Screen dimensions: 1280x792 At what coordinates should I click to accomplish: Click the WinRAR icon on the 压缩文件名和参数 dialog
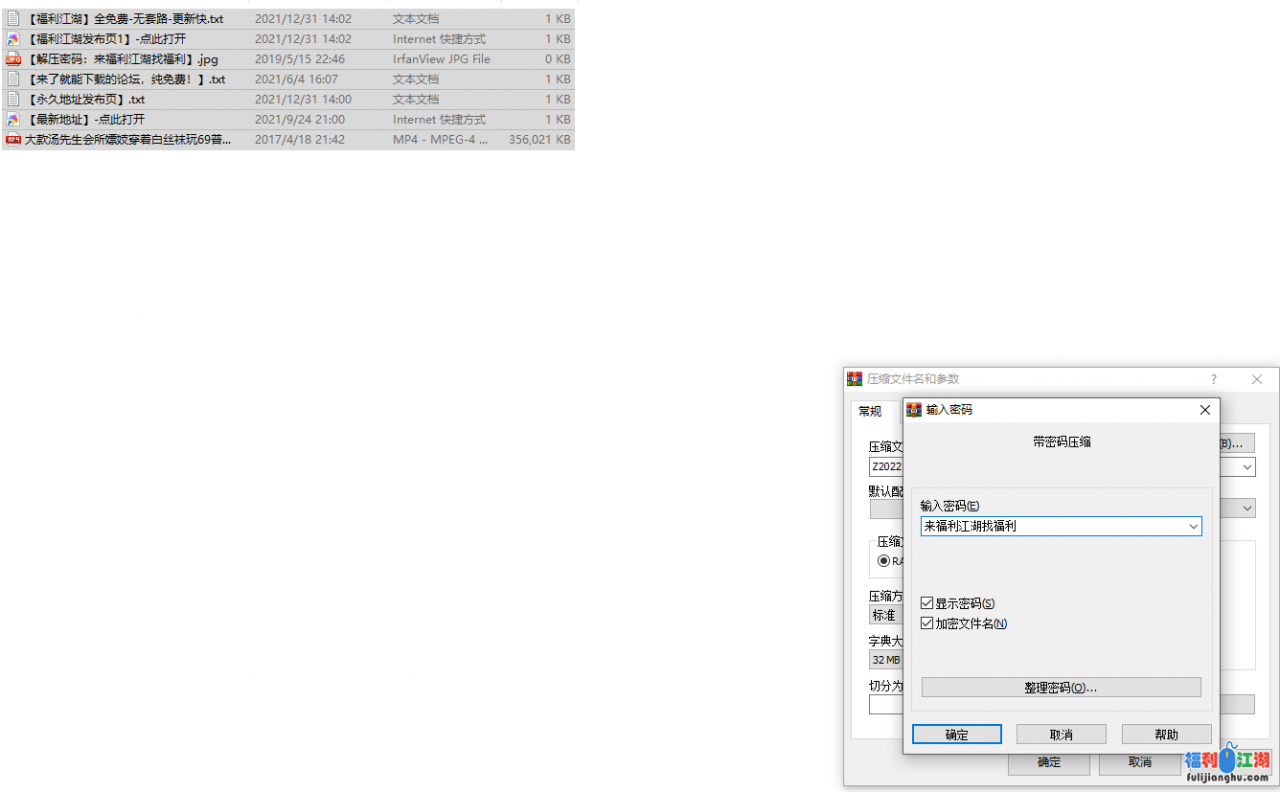(854, 379)
